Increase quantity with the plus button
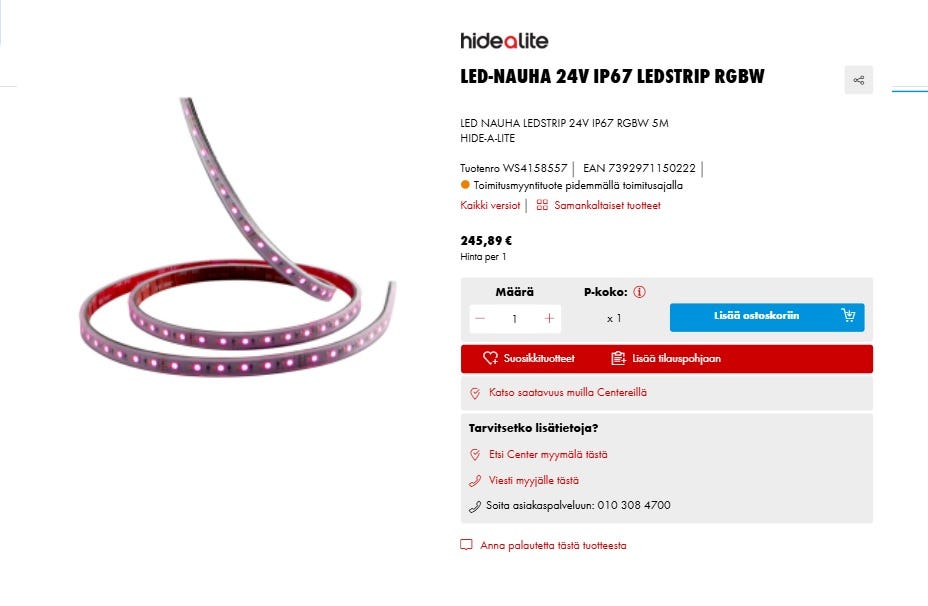 tap(549, 318)
